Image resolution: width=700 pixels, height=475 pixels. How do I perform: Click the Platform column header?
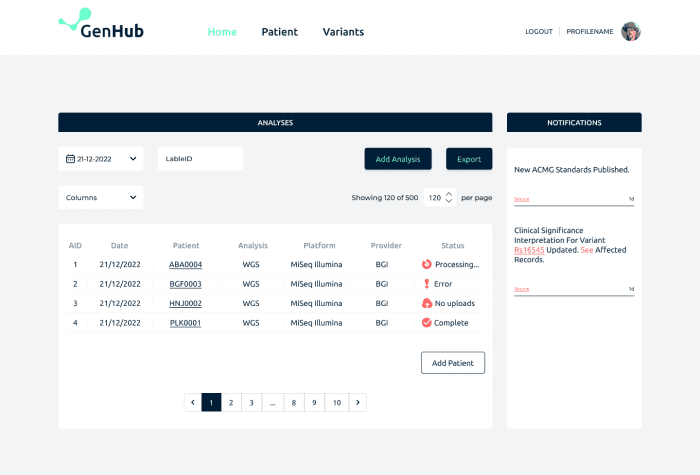click(319, 246)
